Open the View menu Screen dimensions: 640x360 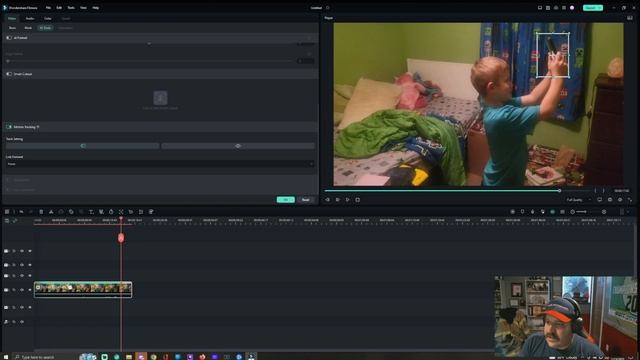[83, 8]
